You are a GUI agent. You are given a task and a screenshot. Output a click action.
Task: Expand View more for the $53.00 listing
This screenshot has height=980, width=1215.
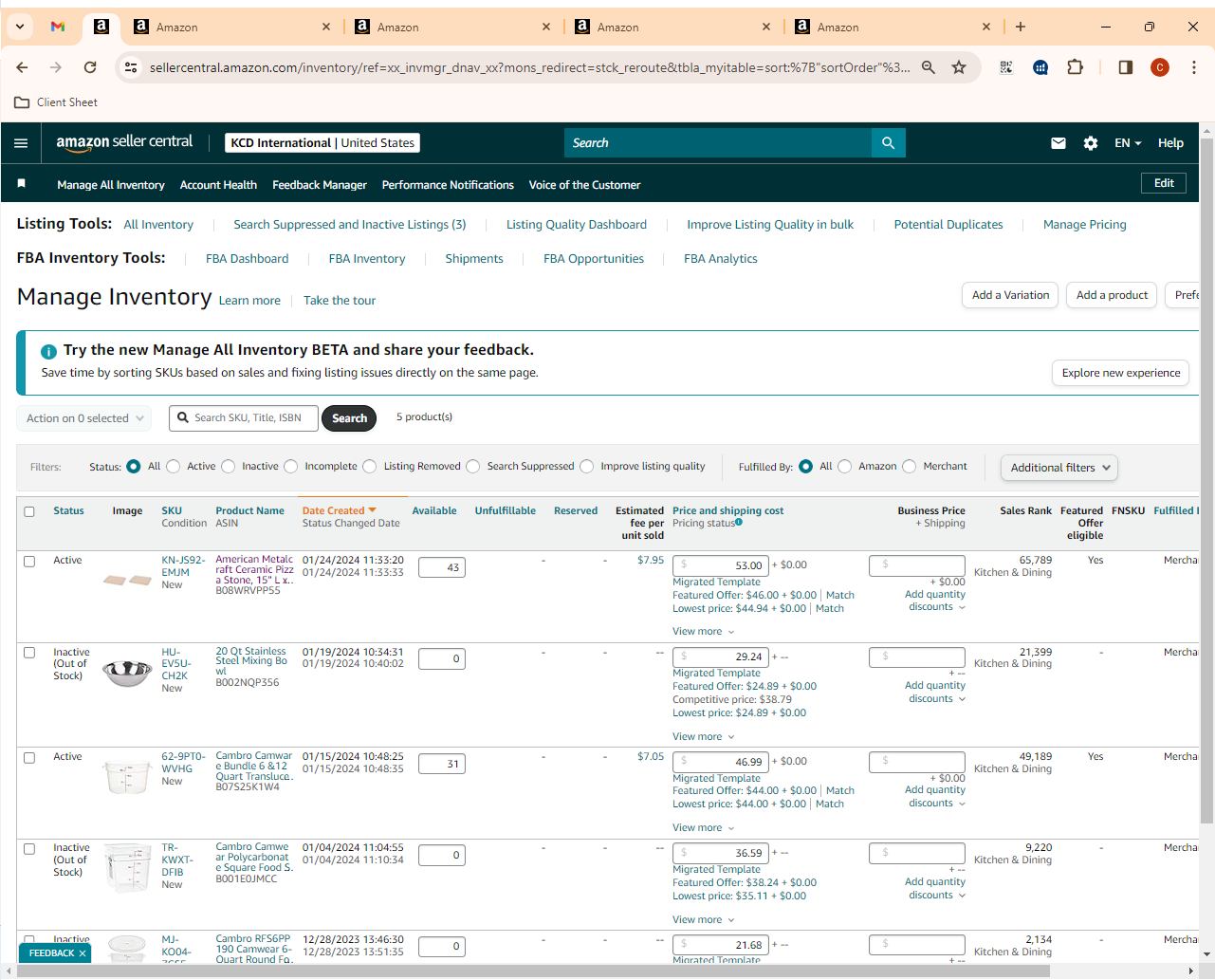704,632
